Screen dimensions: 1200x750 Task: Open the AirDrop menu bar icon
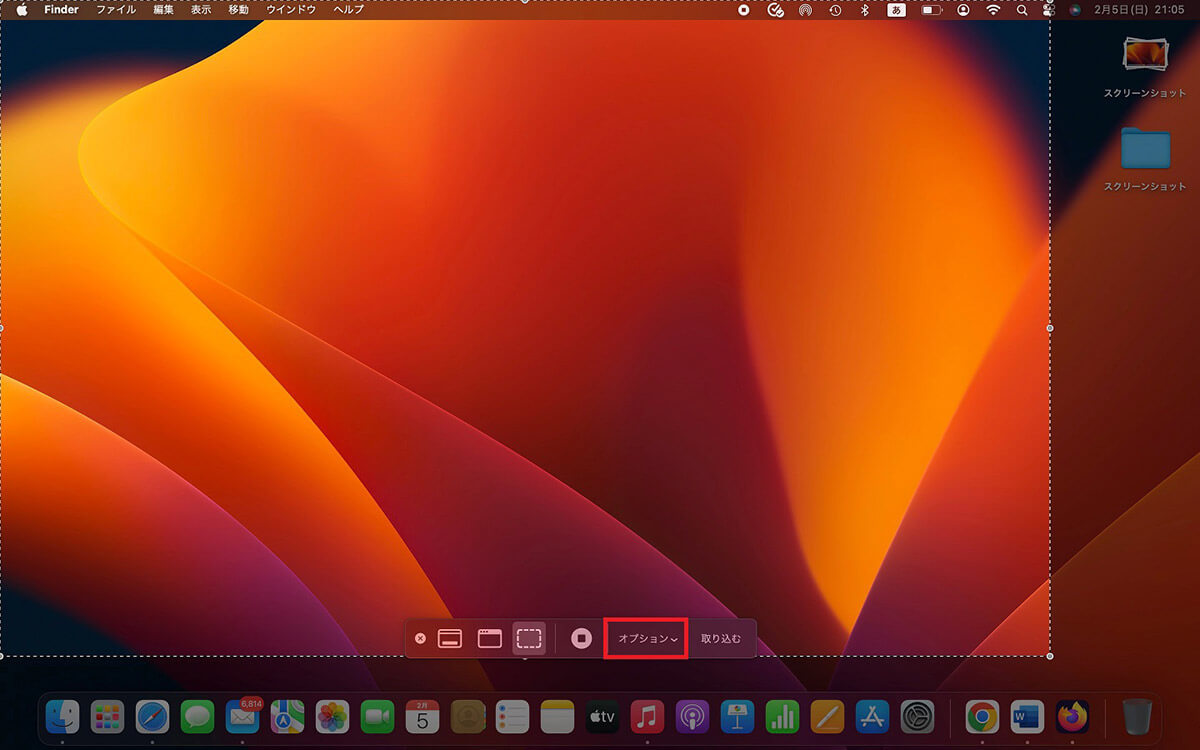(x=805, y=10)
